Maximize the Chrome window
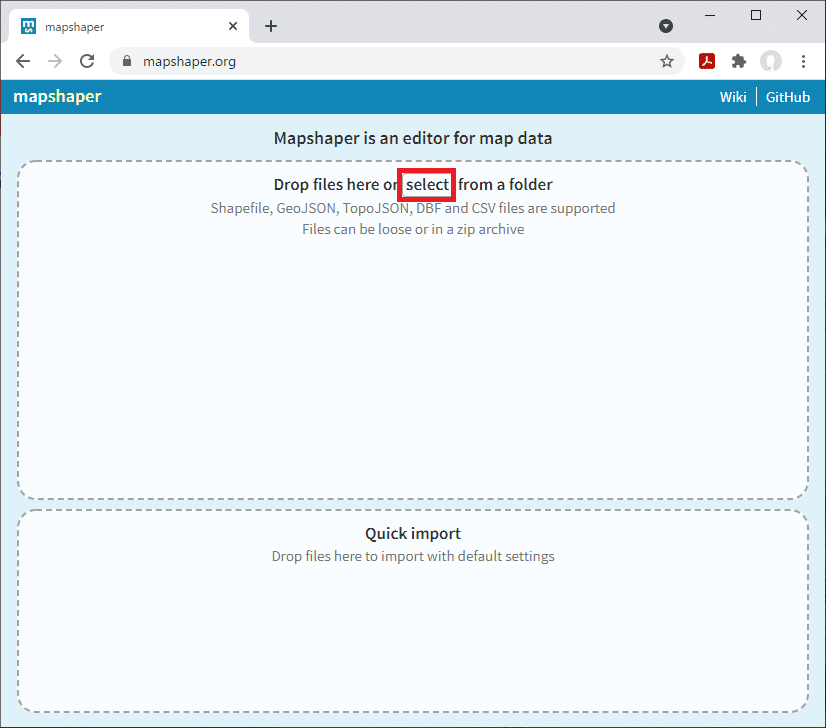This screenshot has width=826, height=728. [x=756, y=15]
